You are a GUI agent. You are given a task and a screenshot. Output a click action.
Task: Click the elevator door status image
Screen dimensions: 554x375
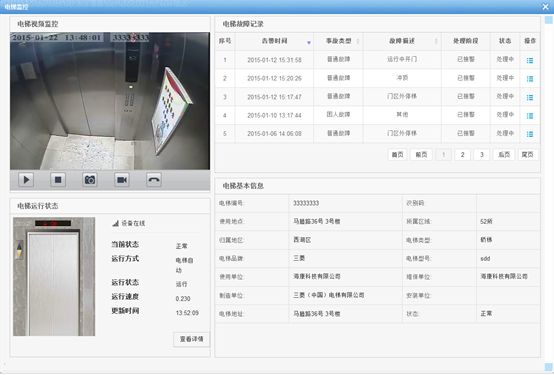coord(54,277)
